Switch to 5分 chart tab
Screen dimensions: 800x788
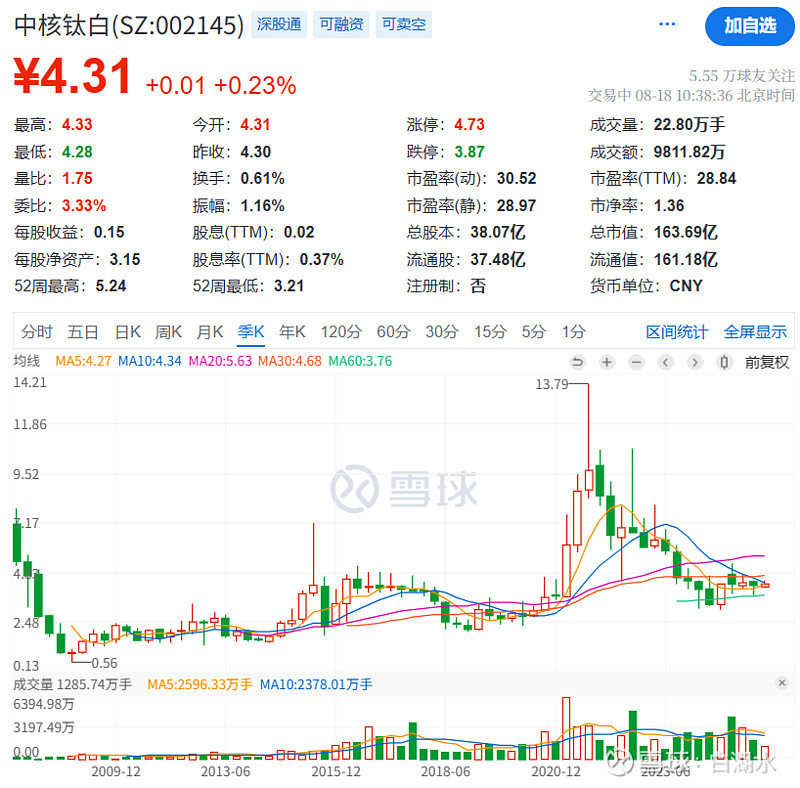coord(534,332)
